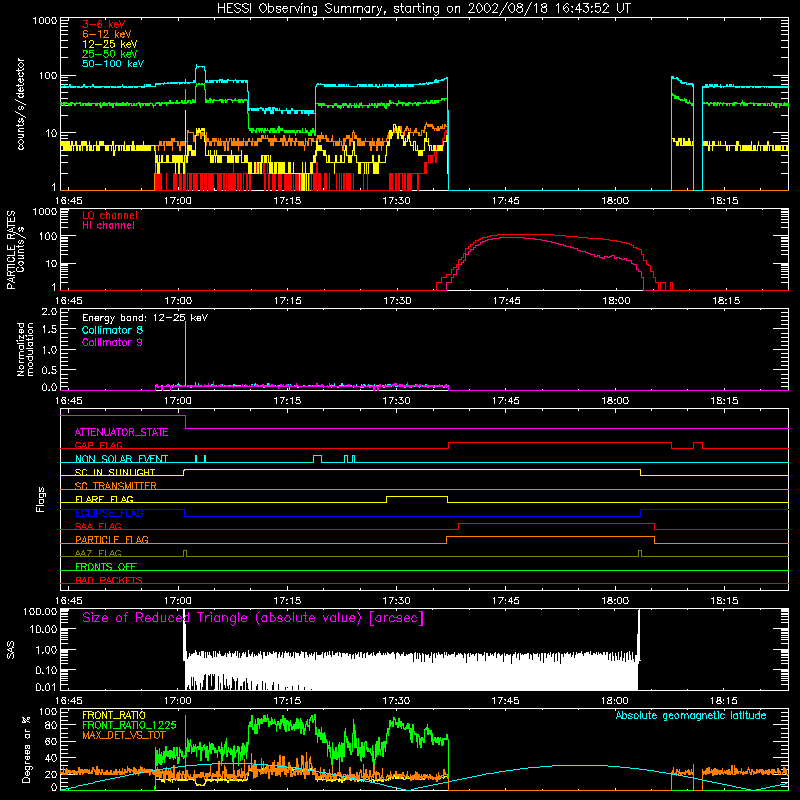Click the 'Degrees or %' axis label
Image resolution: width=800 pixels, height=800 pixels.
coord(26,749)
